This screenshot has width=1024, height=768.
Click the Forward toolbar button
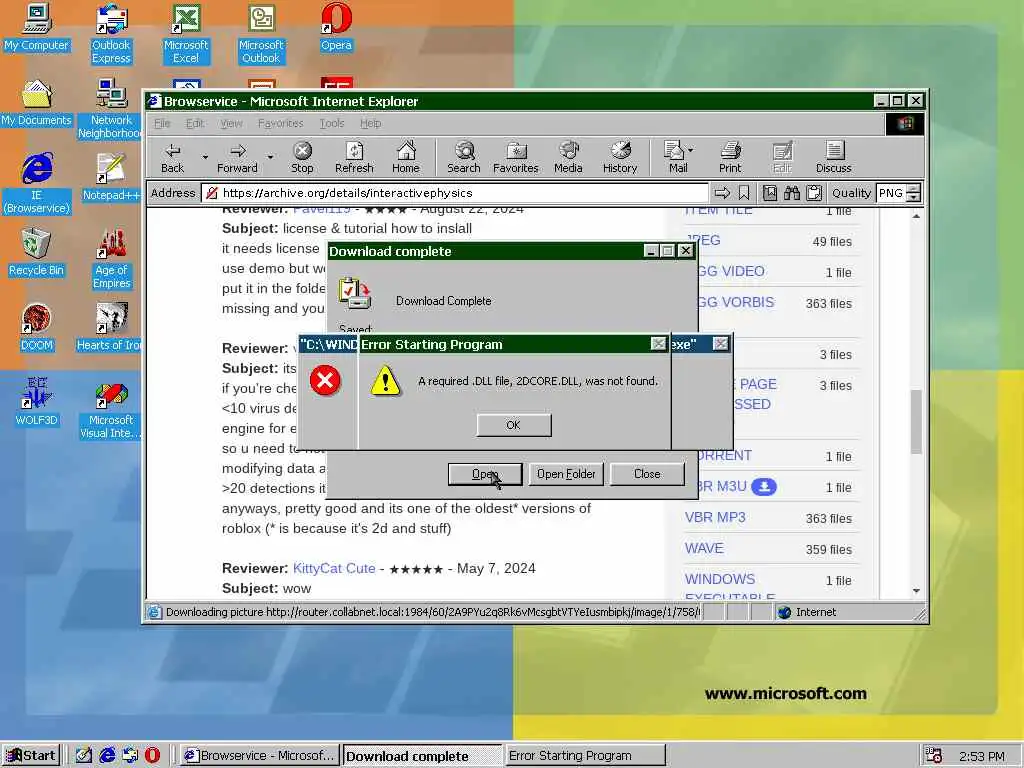point(237,158)
